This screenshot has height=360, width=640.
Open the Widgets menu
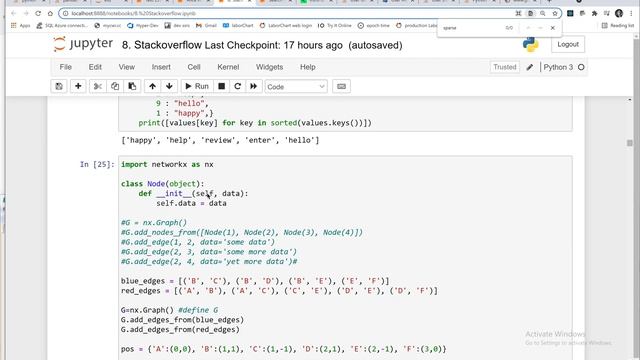[x=269, y=67]
